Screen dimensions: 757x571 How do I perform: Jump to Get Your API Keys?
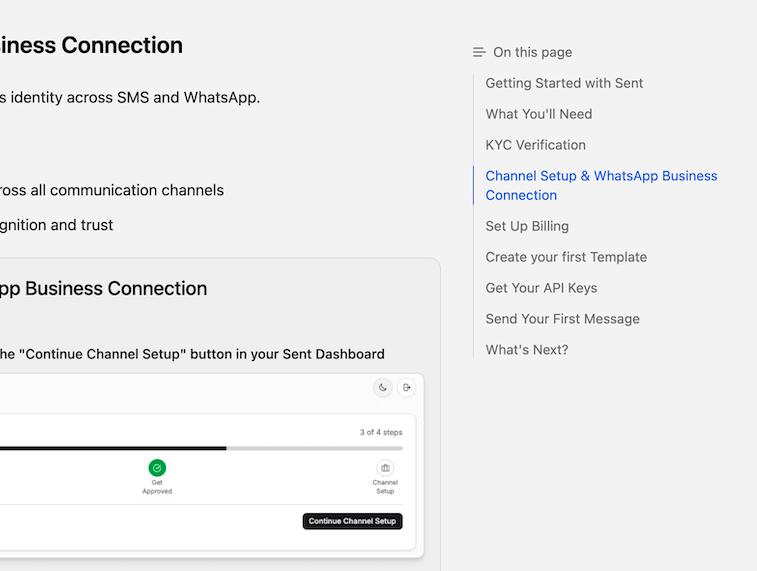pyautogui.click(x=541, y=288)
